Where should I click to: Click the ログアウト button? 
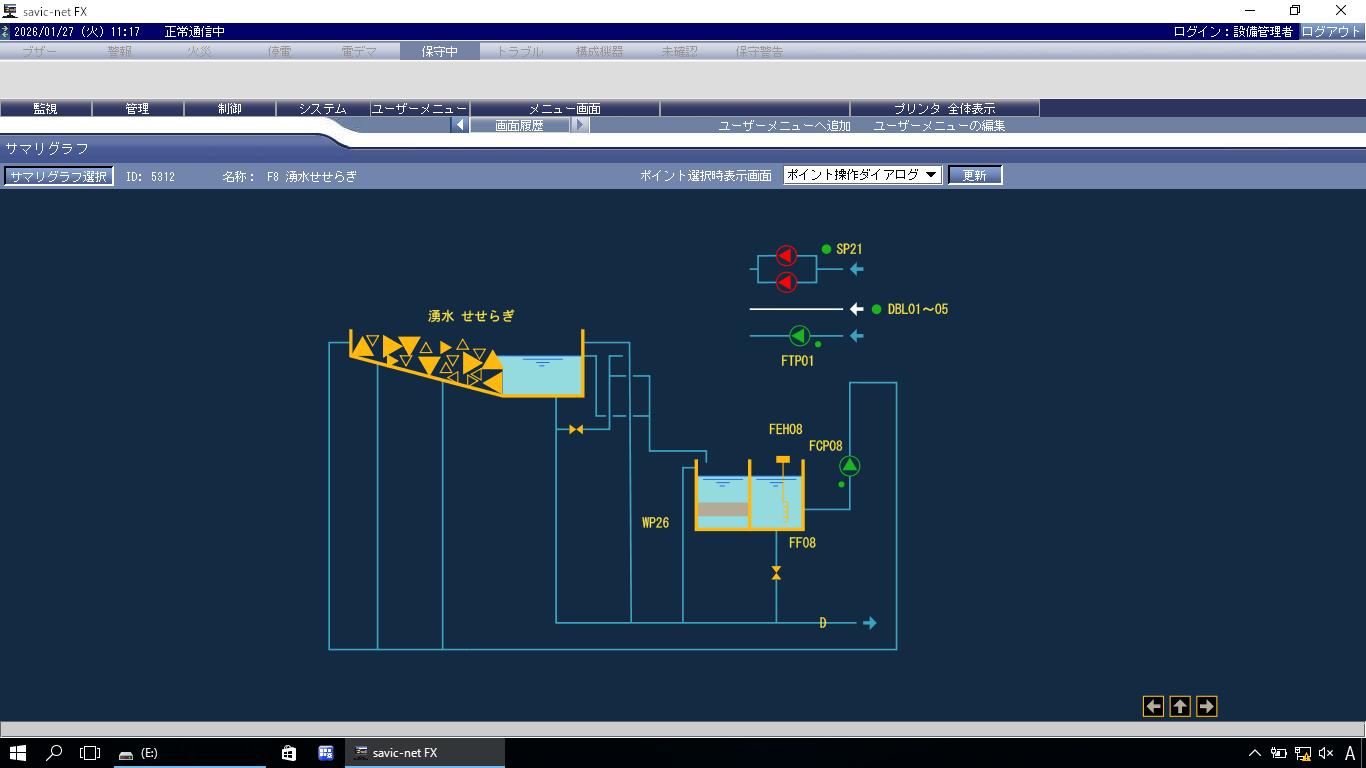click(x=1331, y=31)
